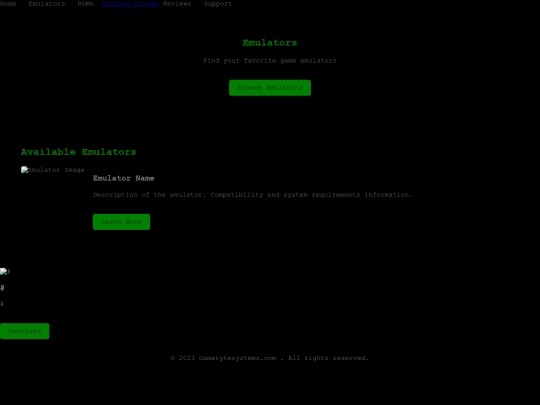Click the broken Emulator Image thumbnail
This screenshot has width=540, height=405.
[53, 170]
